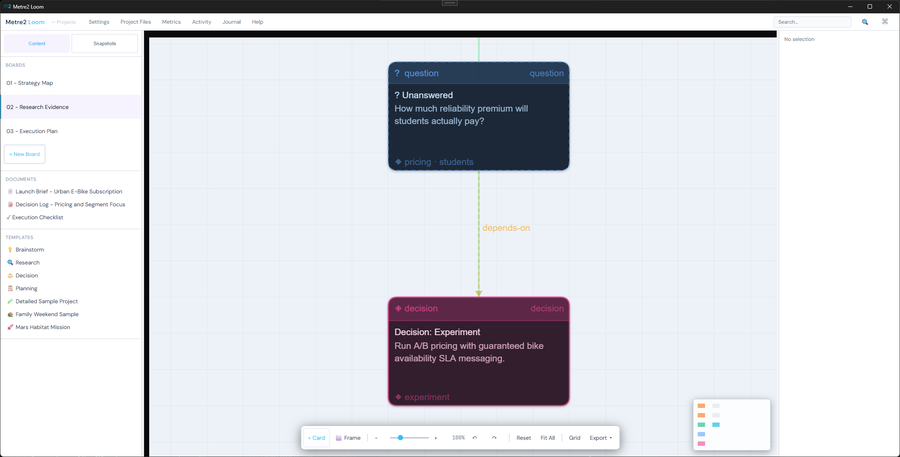Click the 'depends-on' connector label
Image resolution: width=900 pixels, height=457 pixels.
click(x=506, y=228)
